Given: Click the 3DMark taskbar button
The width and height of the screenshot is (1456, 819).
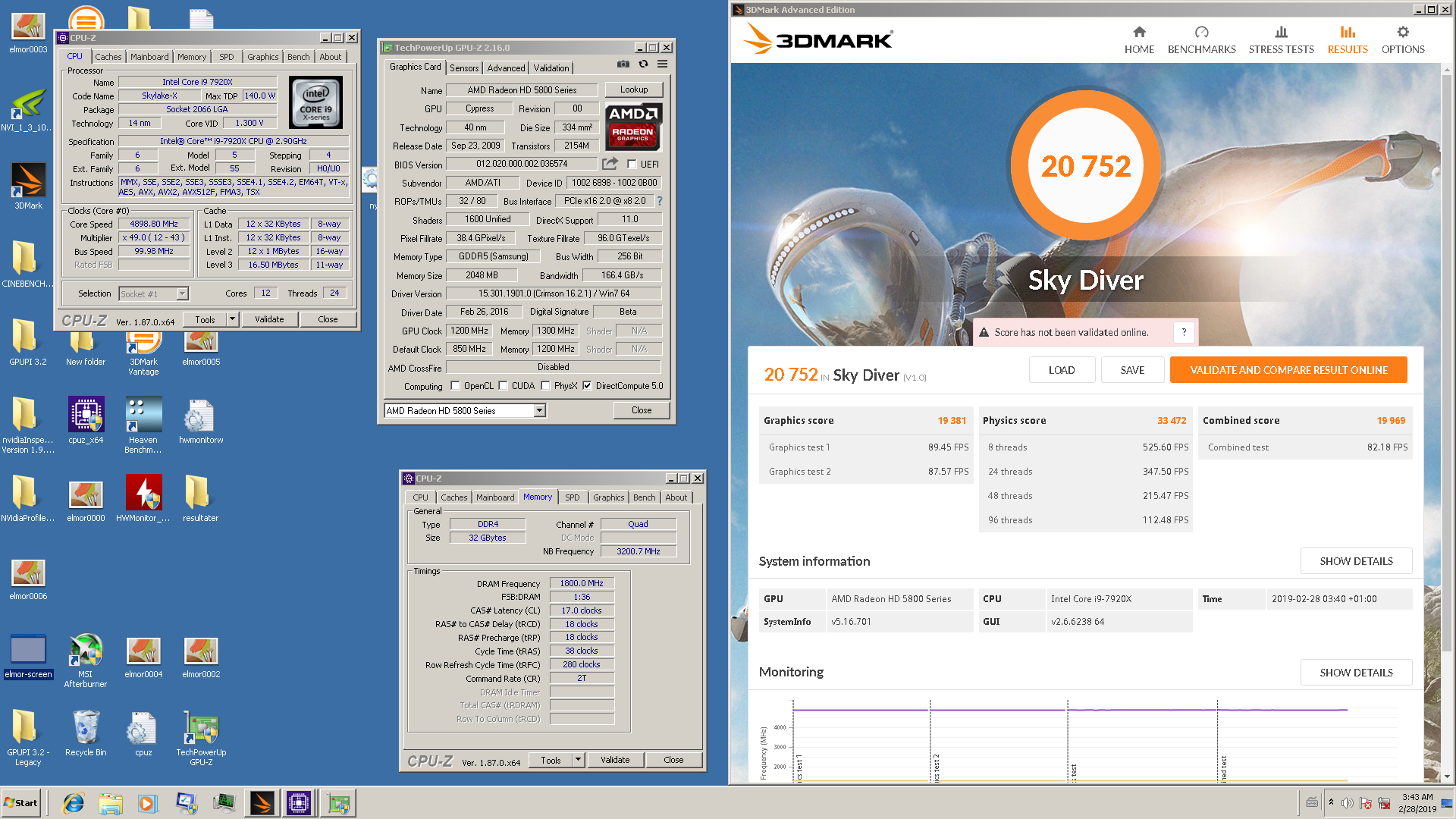Looking at the screenshot, I should 262,803.
